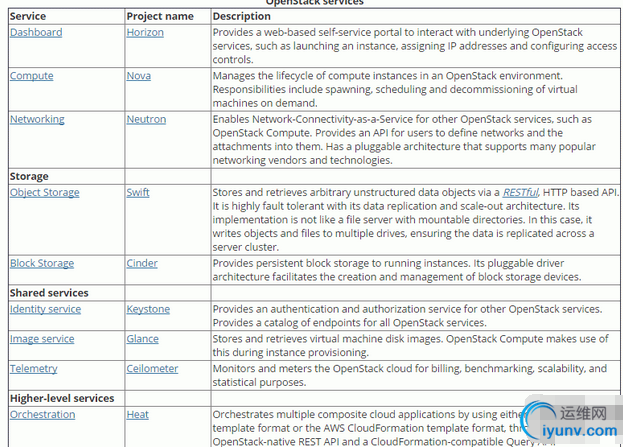
Task: Click the Cinder description 'Provides persistent block storage'
Action: click(x=397, y=270)
